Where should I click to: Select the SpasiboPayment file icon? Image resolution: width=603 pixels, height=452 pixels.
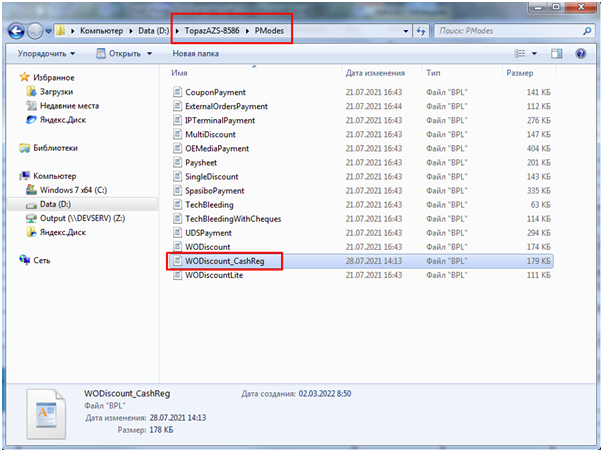tap(177, 190)
